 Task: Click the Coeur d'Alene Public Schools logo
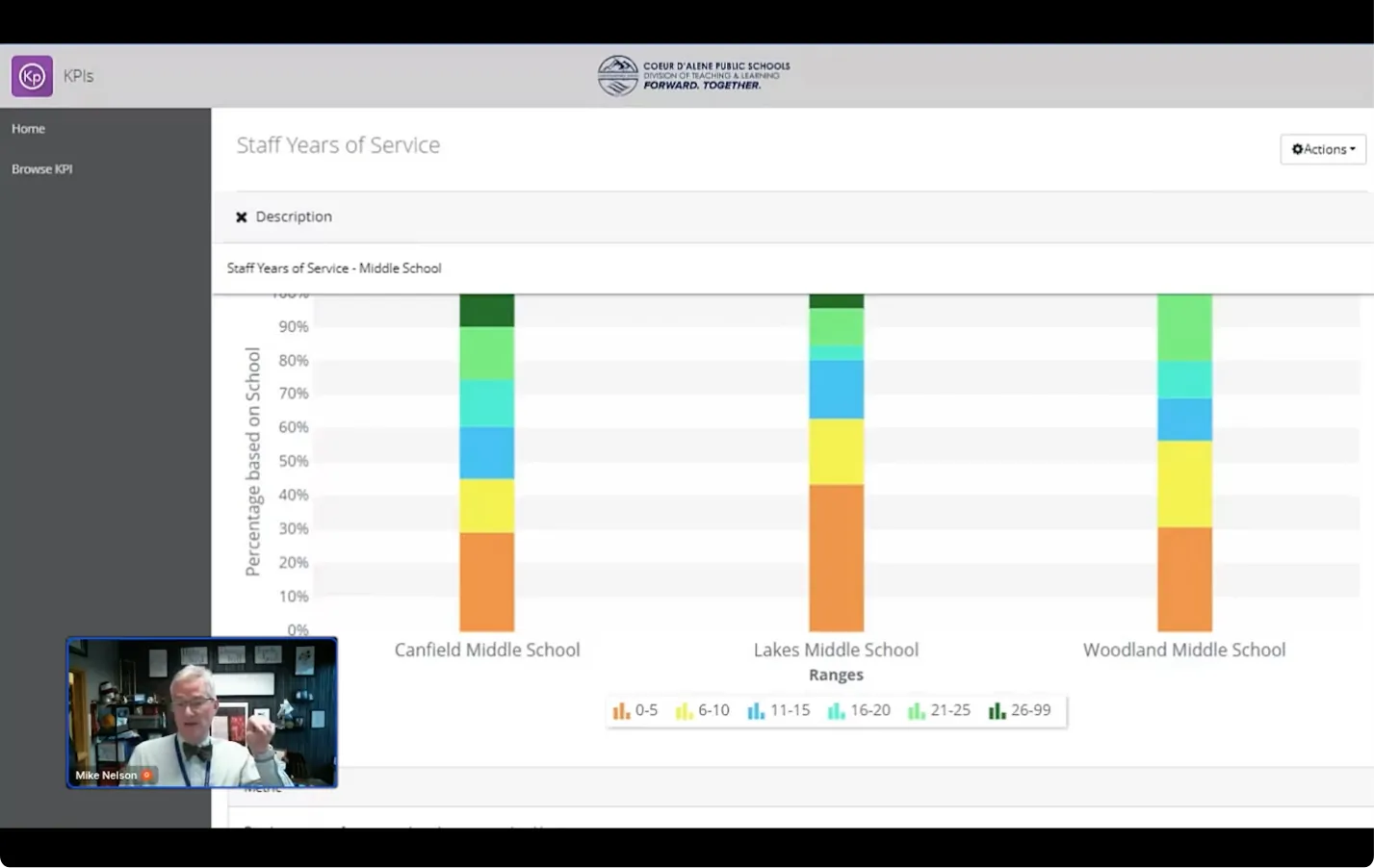point(692,76)
